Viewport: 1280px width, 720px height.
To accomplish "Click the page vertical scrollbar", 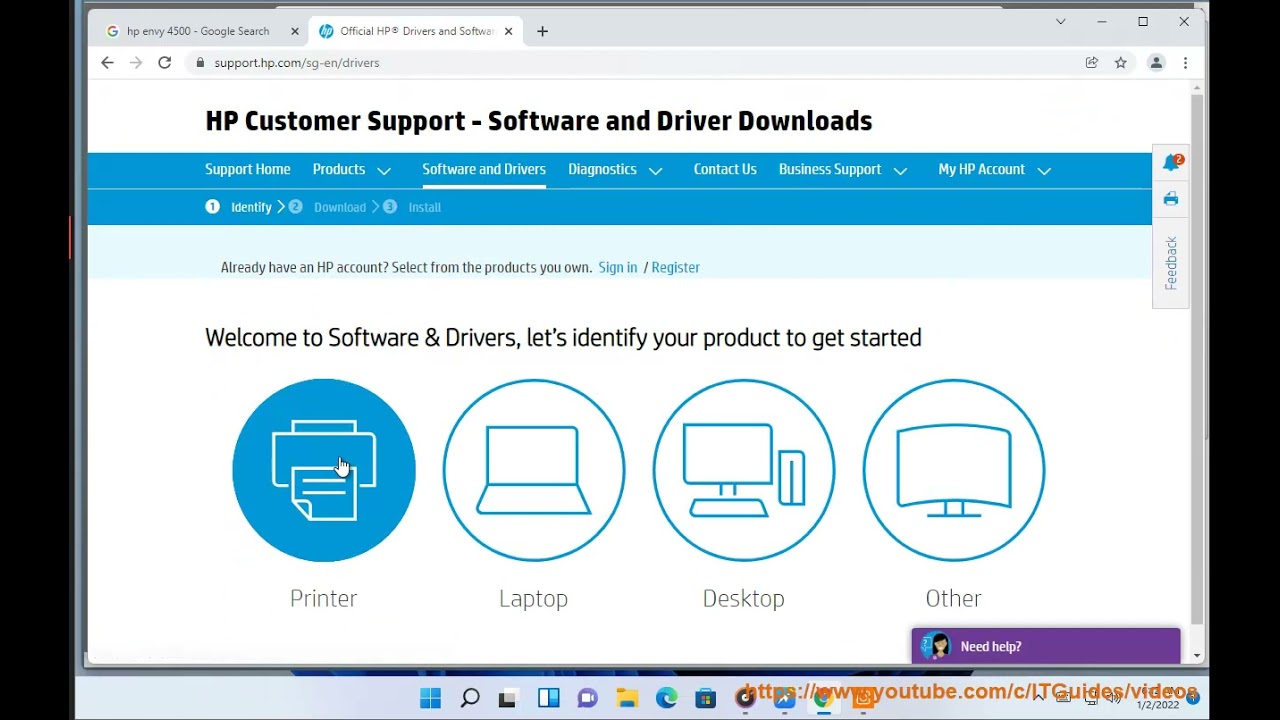I will 1197,360.
